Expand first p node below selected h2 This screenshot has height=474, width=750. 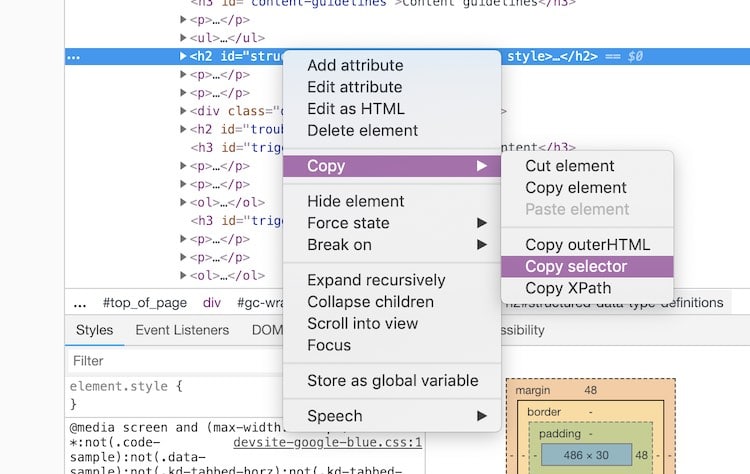[183, 74]
